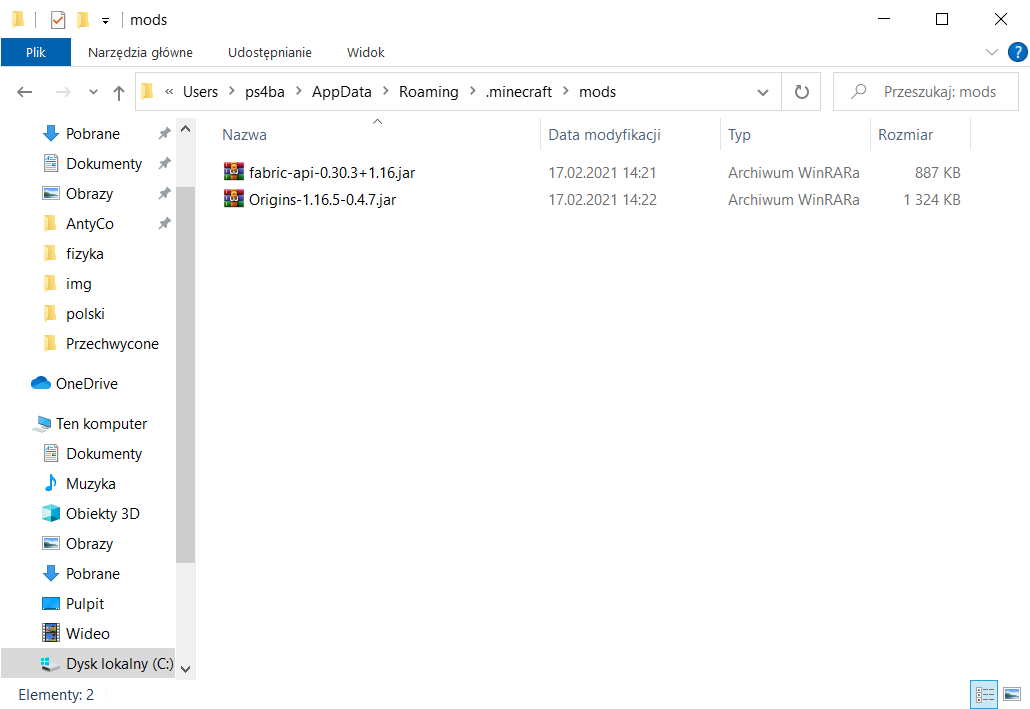
Task: Open pinned Pobrane in Quick access
Action: 92,133
